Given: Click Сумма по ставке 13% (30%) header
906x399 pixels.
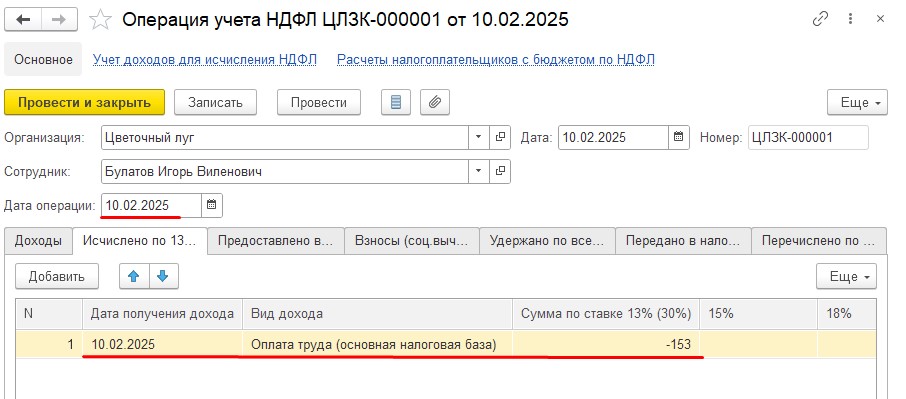Looking at the screenshot, I should pos(606,314).
